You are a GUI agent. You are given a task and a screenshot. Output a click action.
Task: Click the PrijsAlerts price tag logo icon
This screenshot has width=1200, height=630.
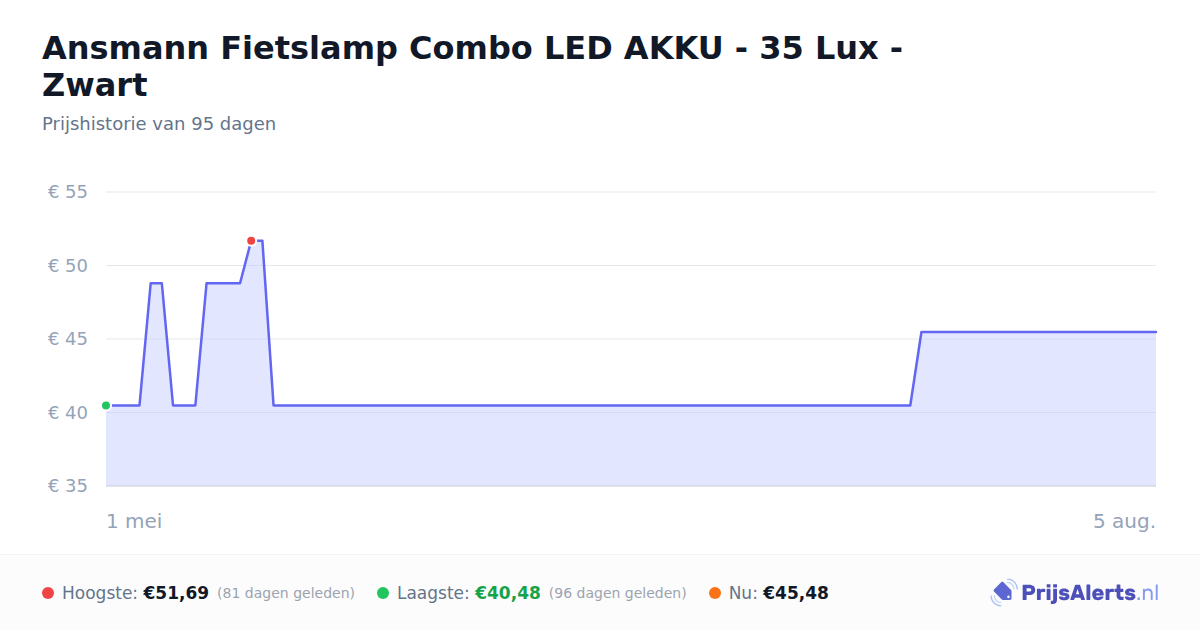1003,593
